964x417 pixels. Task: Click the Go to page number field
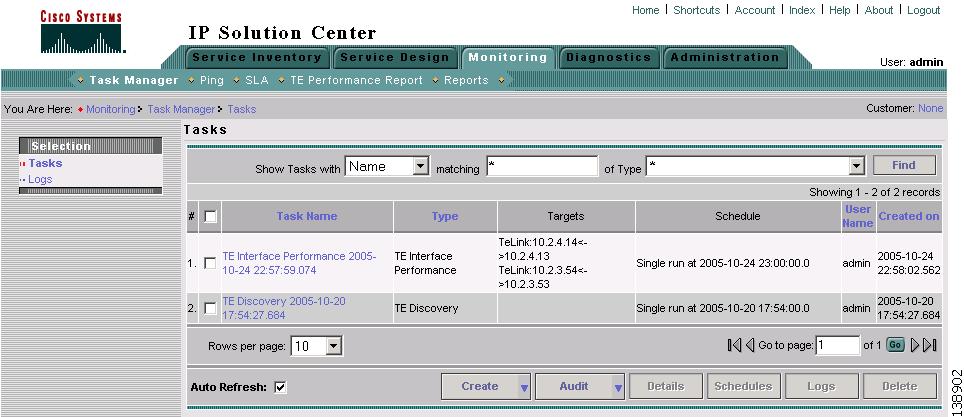pos(837,346)
